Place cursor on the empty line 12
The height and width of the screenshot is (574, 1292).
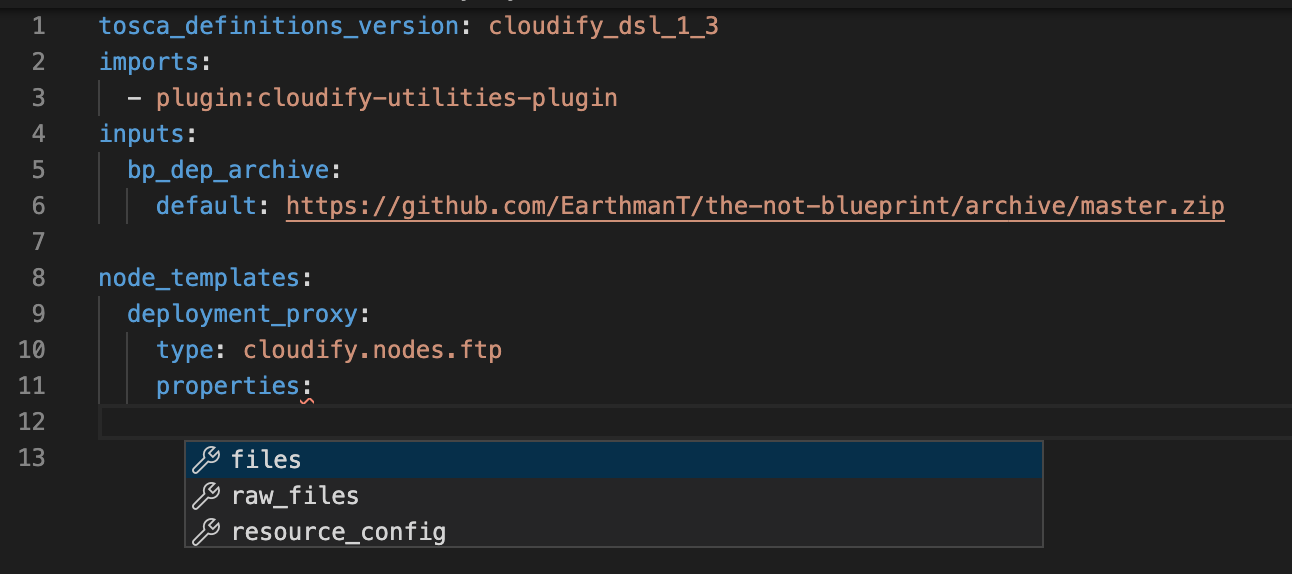695,422
